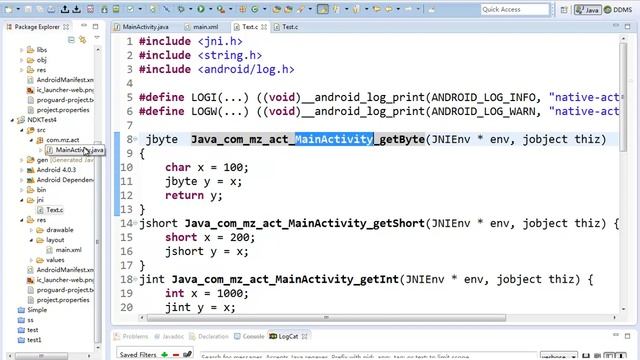The width and height of the screenshot is (640, 360).
Task: Collapse the NDKTest4 project
Action: click(12, 120)
